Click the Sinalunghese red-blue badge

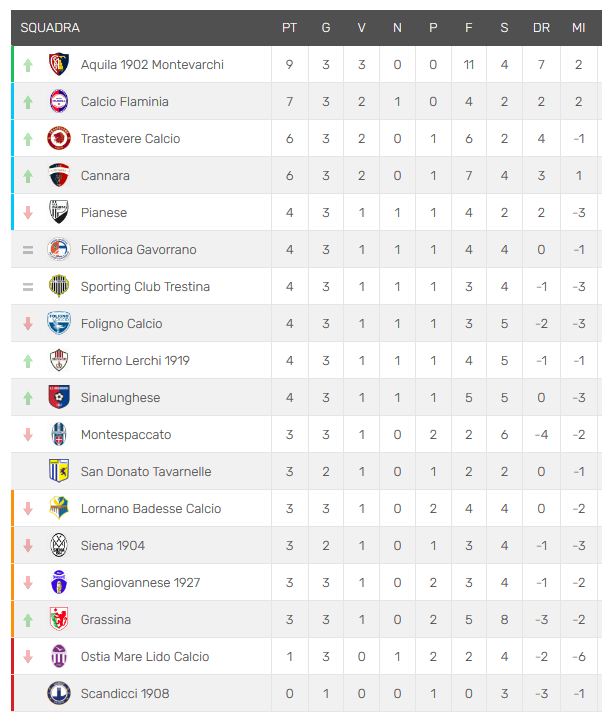pyautogui.click(x=59, y=397)
